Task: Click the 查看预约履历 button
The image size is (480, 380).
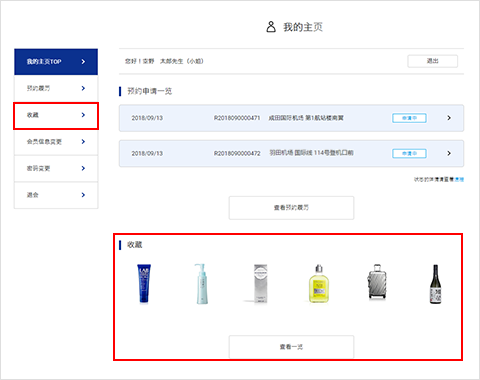Action: pos(291,208)
